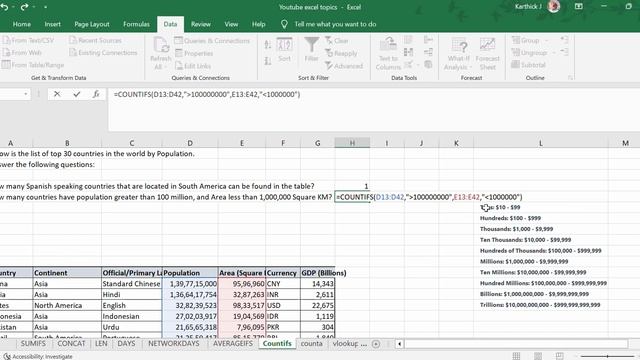The image size is (640, 360).
Task: Click Recent Sources button
Action: [x=96, y=40]
